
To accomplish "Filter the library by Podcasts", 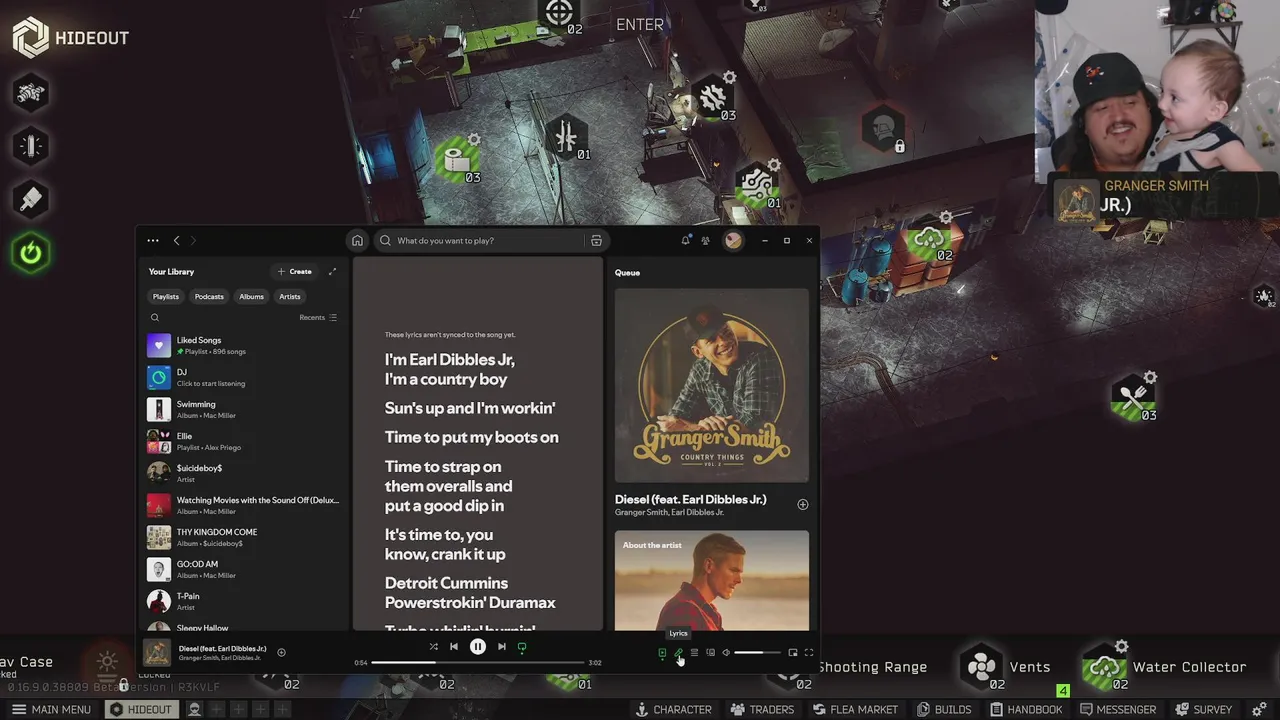I will coord(209,296).
